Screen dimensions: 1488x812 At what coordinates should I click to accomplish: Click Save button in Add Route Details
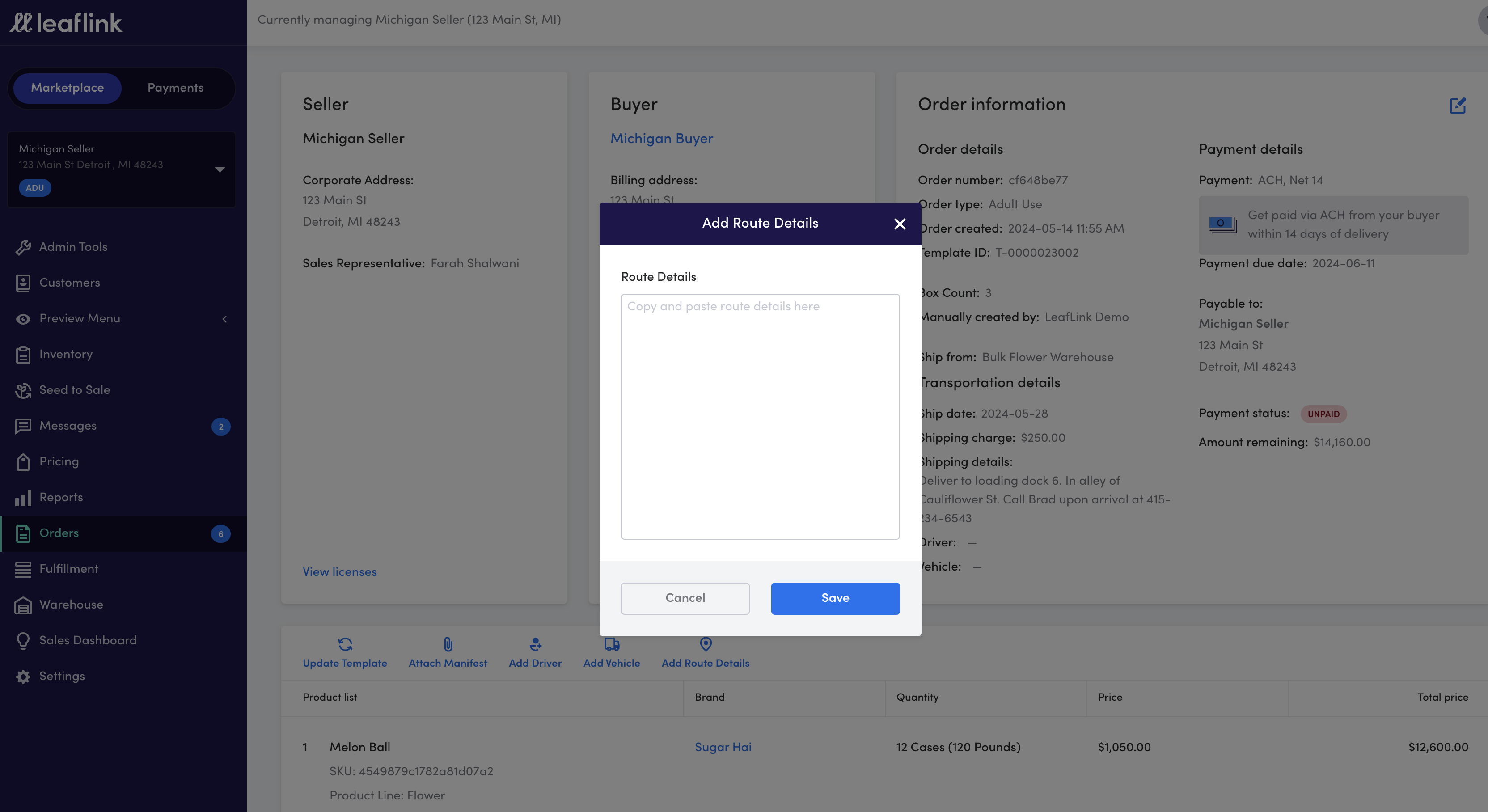point(835,598)
